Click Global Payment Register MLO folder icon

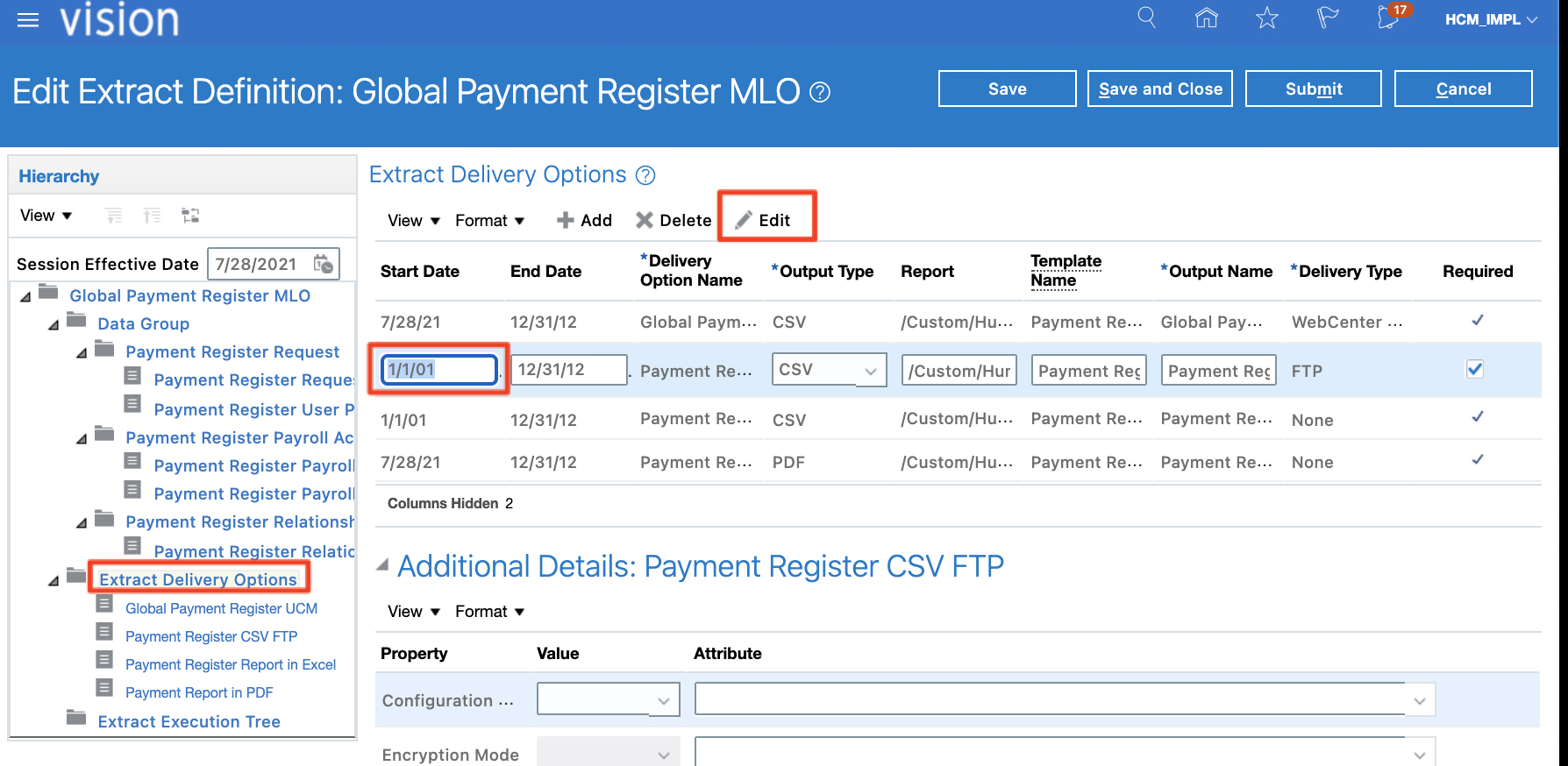48,293
